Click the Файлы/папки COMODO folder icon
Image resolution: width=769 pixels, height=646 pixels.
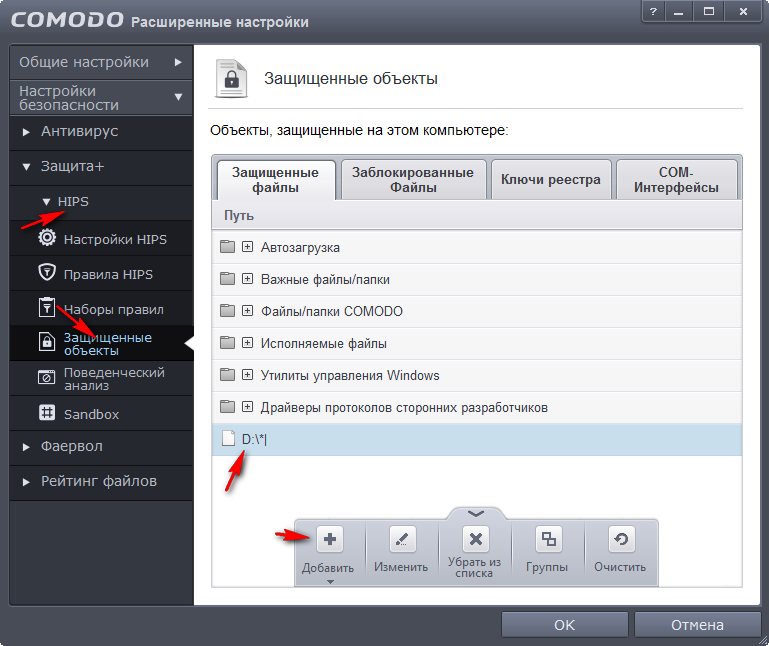coord(227,310)
